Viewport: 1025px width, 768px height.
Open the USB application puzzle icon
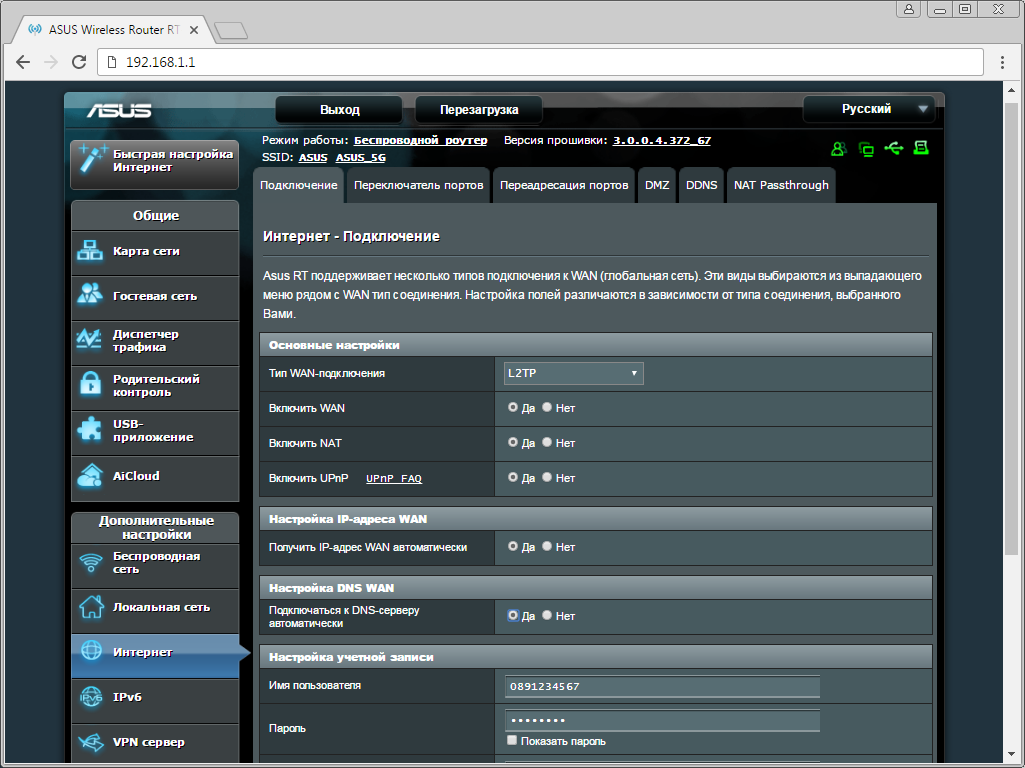click(90, 429)
